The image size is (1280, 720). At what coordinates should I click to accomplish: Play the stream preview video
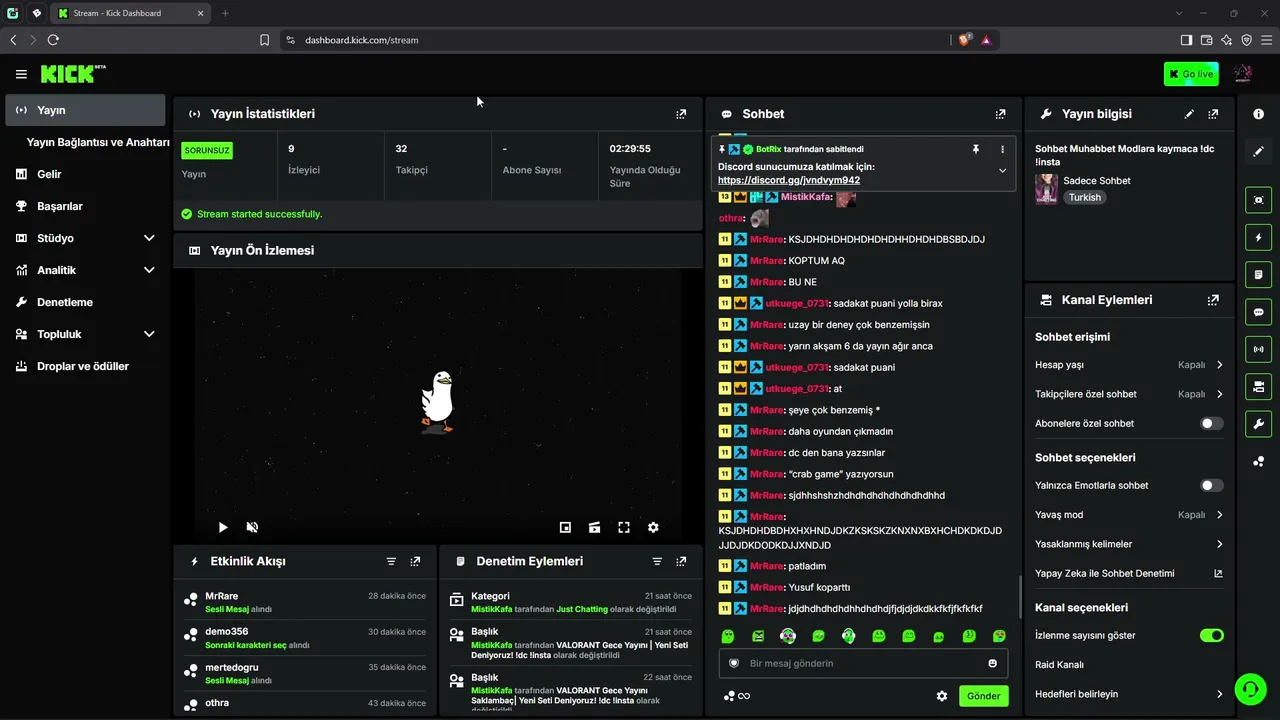coord(223,527)
